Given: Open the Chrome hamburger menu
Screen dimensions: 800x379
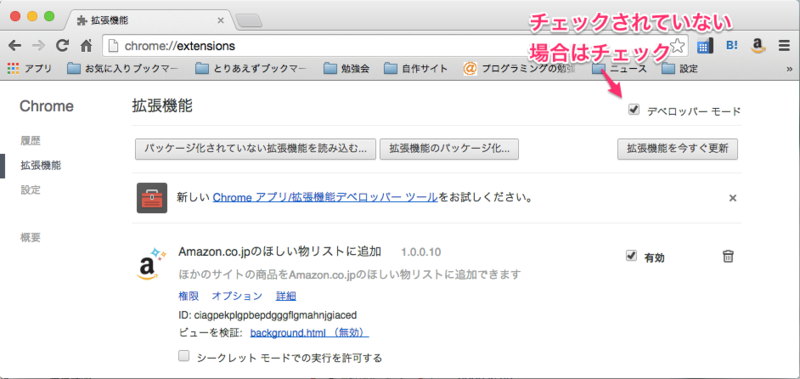Looking at the screenshot, I should click(784, 46).
